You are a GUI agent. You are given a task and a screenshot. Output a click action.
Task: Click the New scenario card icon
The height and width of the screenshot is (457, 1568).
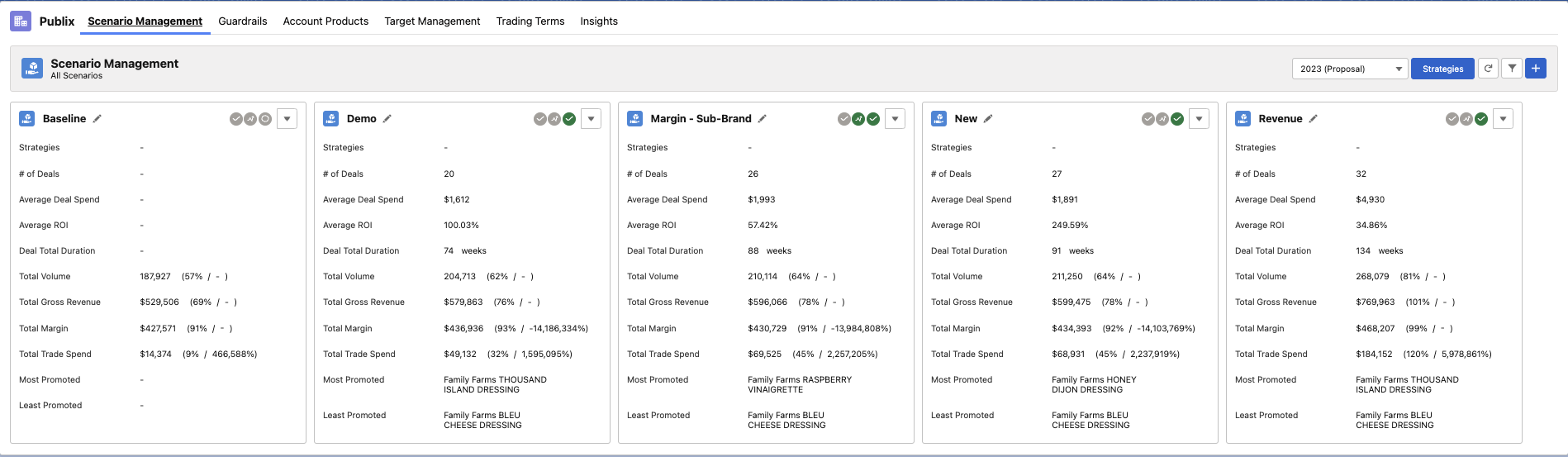tap(939, 118)
